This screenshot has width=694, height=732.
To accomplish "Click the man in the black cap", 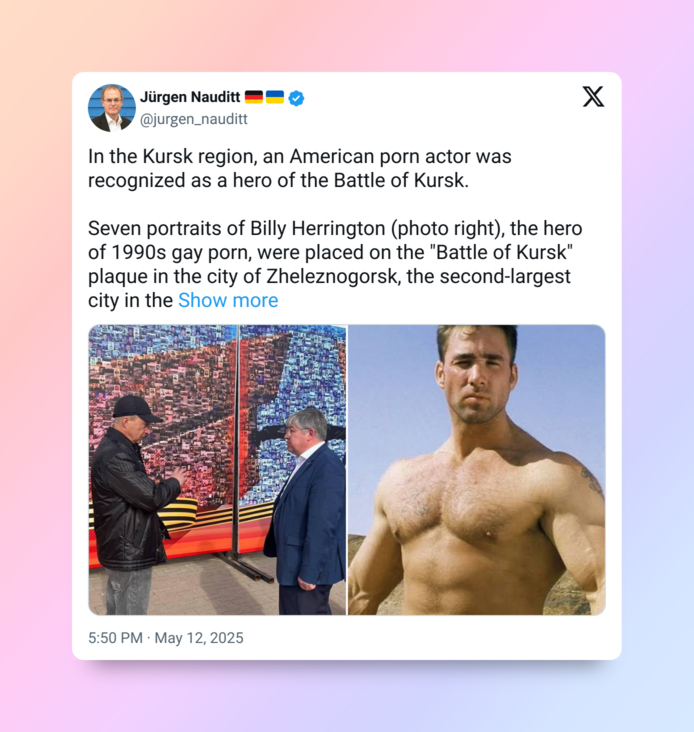I will click(x=133, y=504).
